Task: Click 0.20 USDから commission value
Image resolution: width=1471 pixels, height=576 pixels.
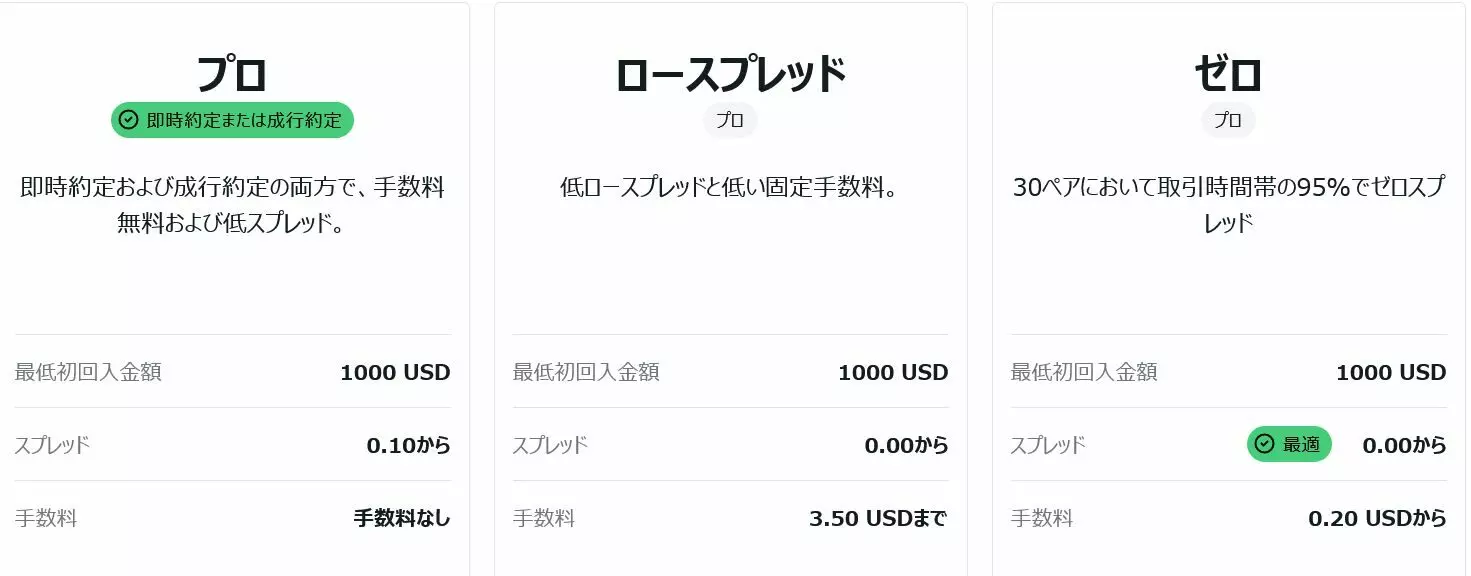Action: pyautogui.click(x=1377, y=518)
